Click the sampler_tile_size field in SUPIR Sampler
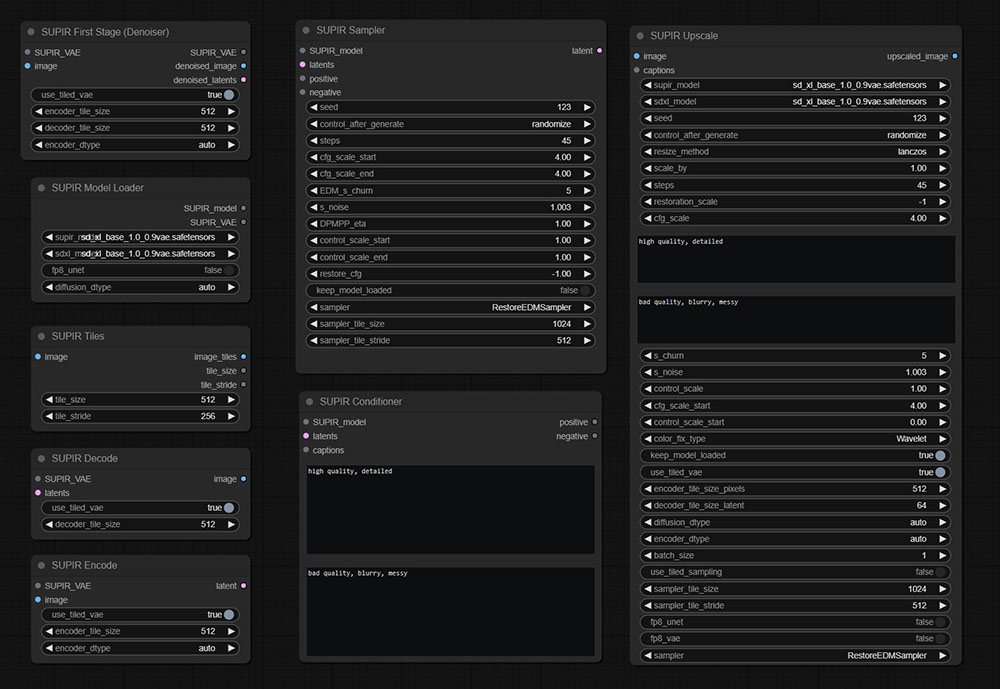This screenshot has width=1000, height=689. coord(450,324)
